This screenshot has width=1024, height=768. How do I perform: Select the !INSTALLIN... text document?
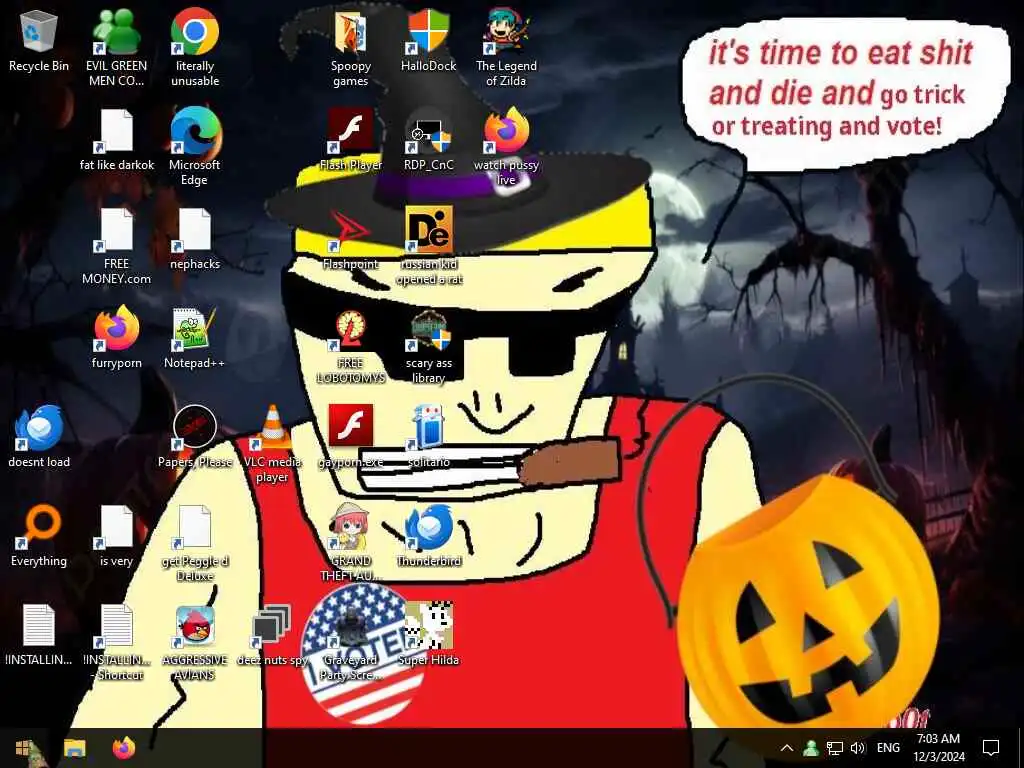[39, 635]
